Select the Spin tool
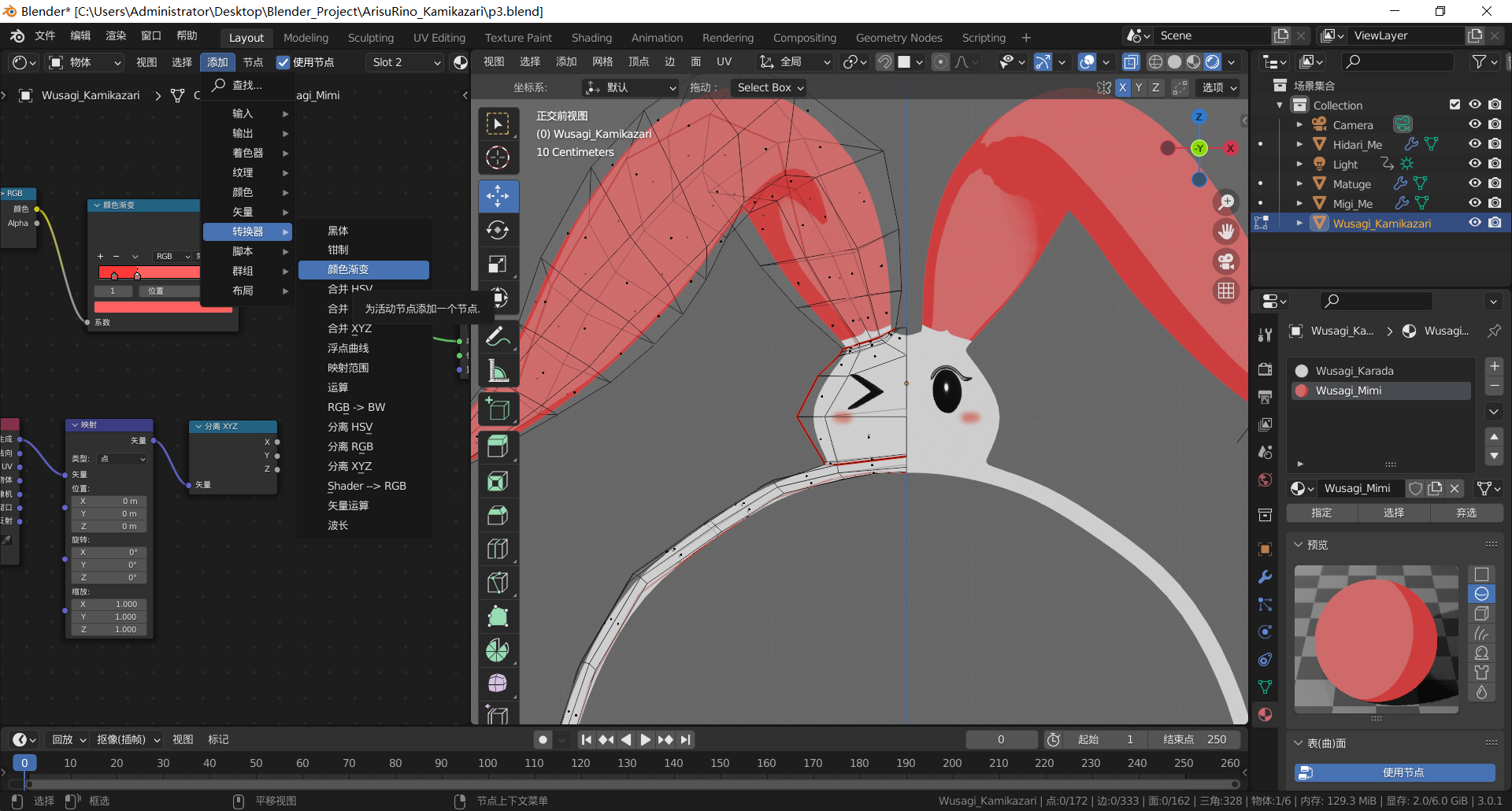 pyautogui.click(x=498, y=650)
